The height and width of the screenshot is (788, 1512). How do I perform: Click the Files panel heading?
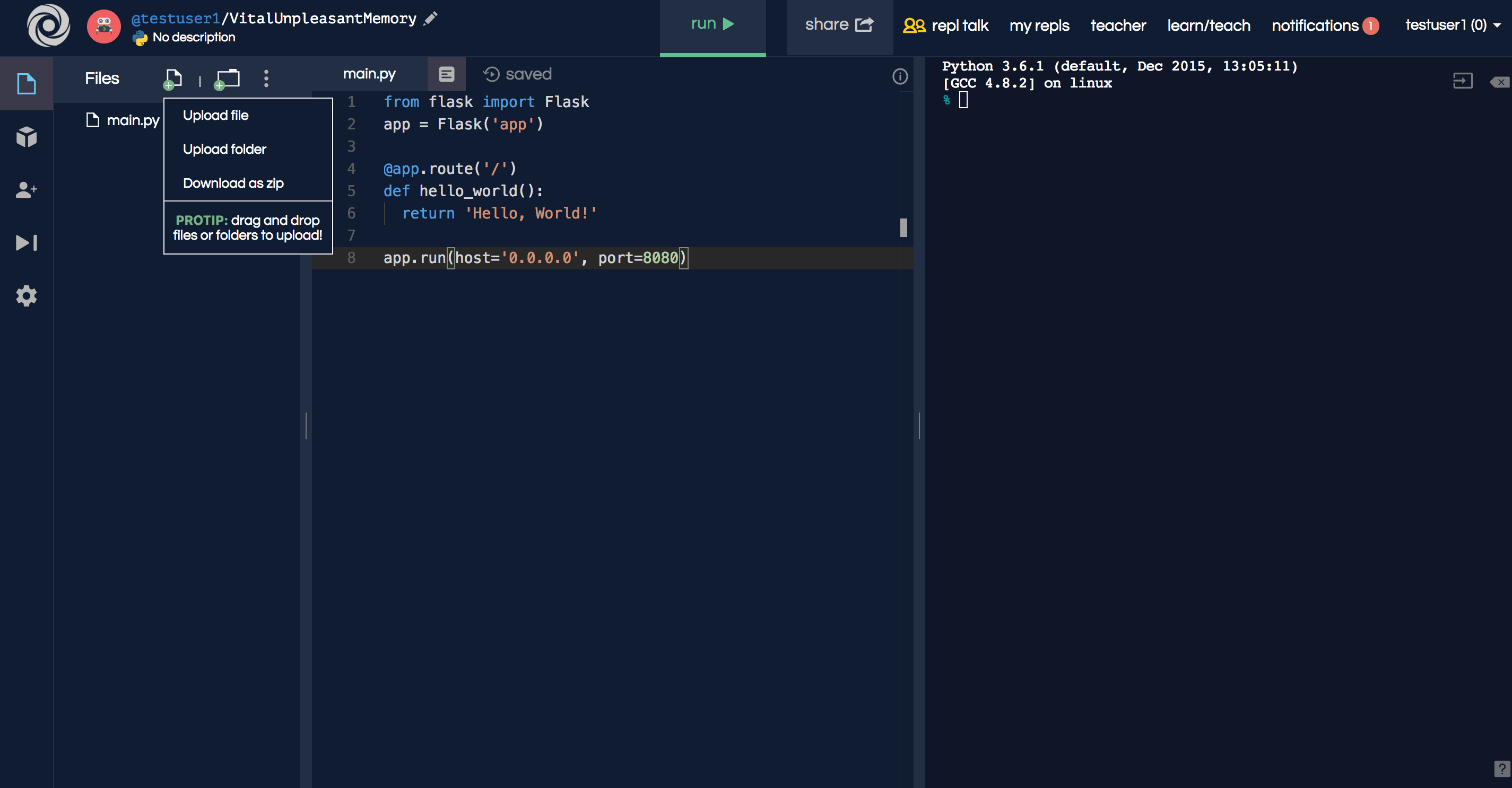[102, 78]
